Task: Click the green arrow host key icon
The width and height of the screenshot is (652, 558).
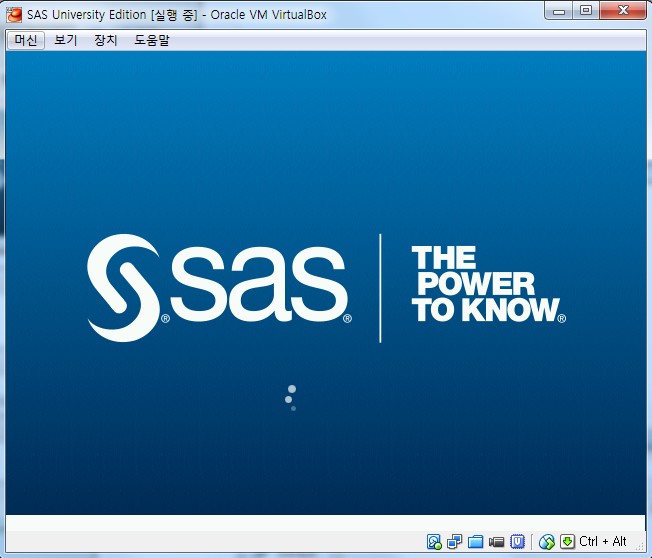Action: point(567,541)
